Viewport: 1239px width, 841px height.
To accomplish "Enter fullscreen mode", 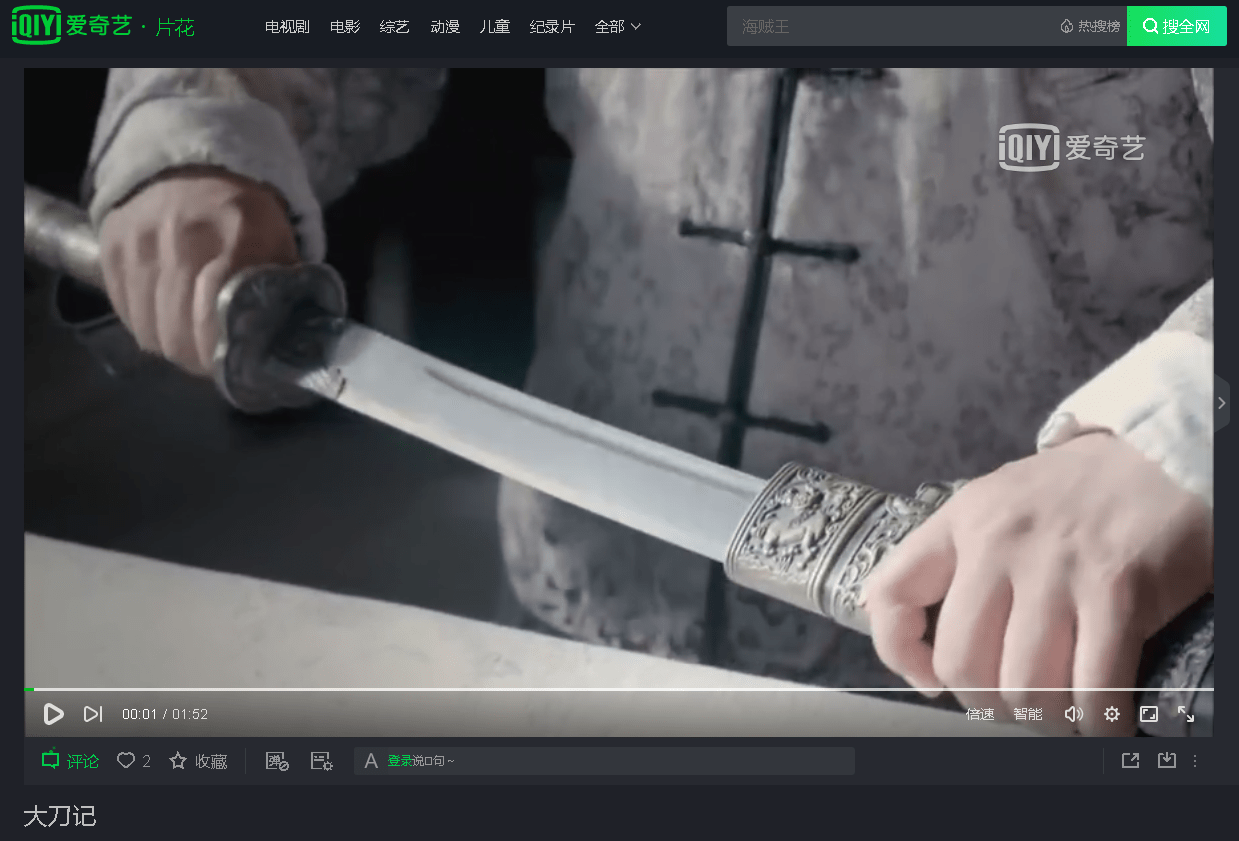I will tap(1186, 714).
